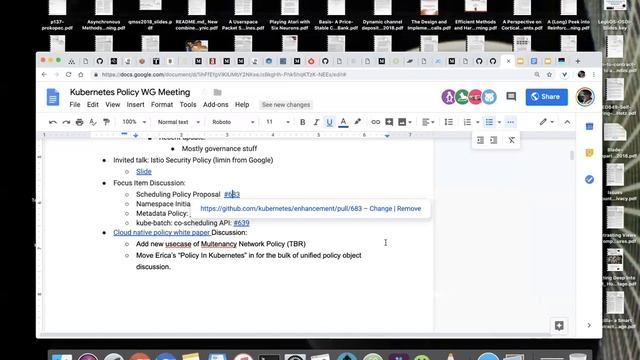Click the Line spacing icon

tap(449, 122)
